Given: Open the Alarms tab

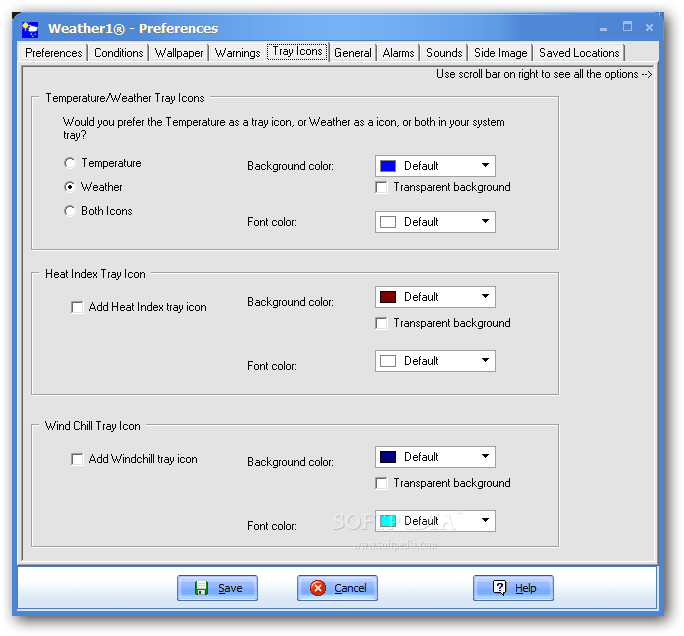Looking at the screenshot, I should 399,53.
